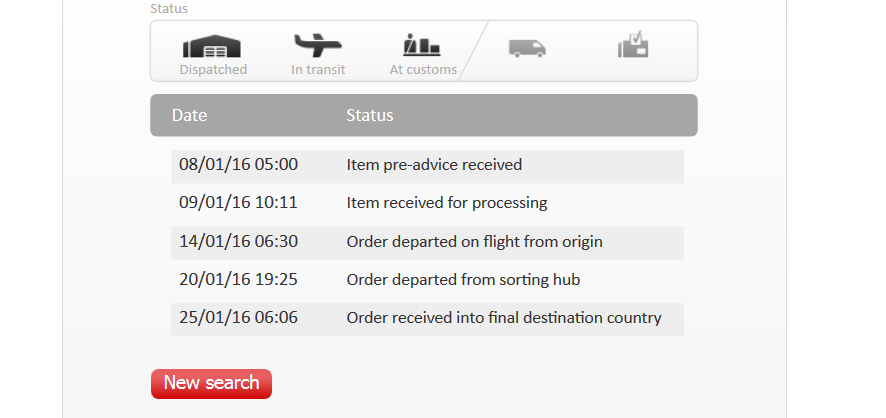The width and height of the screenshot is (886, 418).
Task: Click the Dispatched warehouse icon
Action: pos(213,46)
